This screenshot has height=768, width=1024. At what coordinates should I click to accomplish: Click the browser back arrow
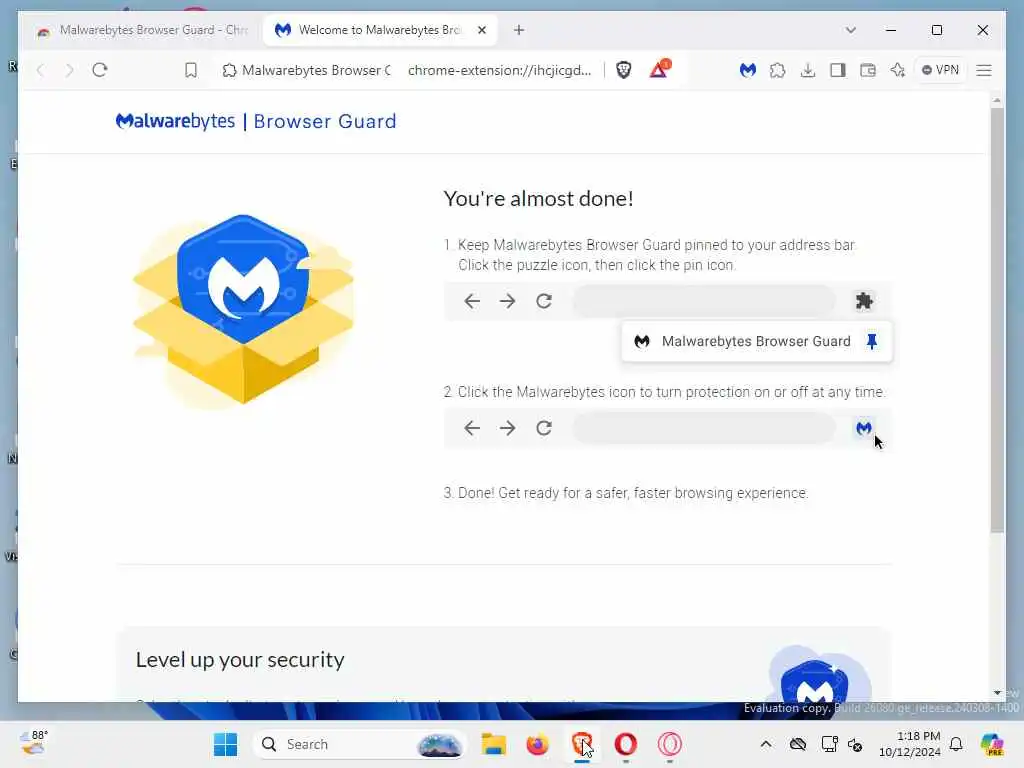pos(40,70)
